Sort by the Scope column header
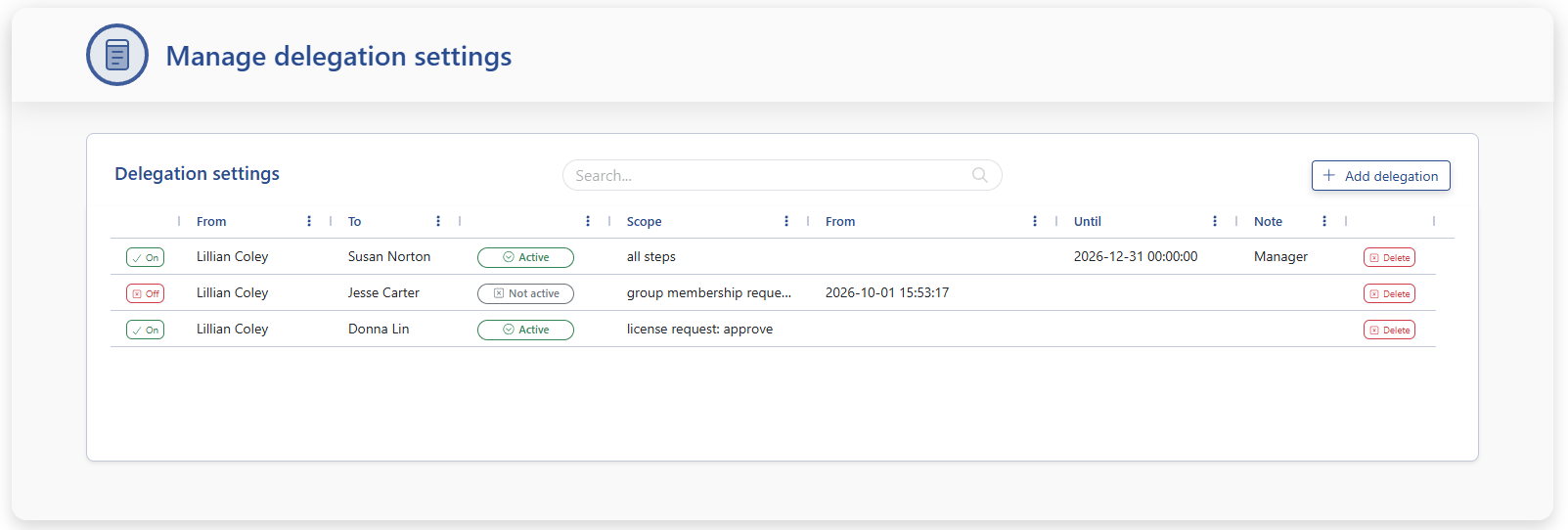This screenshot has height=530, width=1568. [x=644, y=222]
